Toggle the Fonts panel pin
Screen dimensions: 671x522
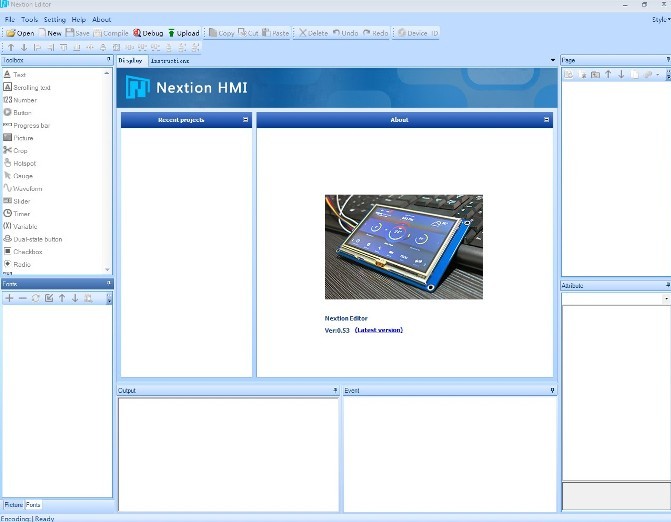109,283
